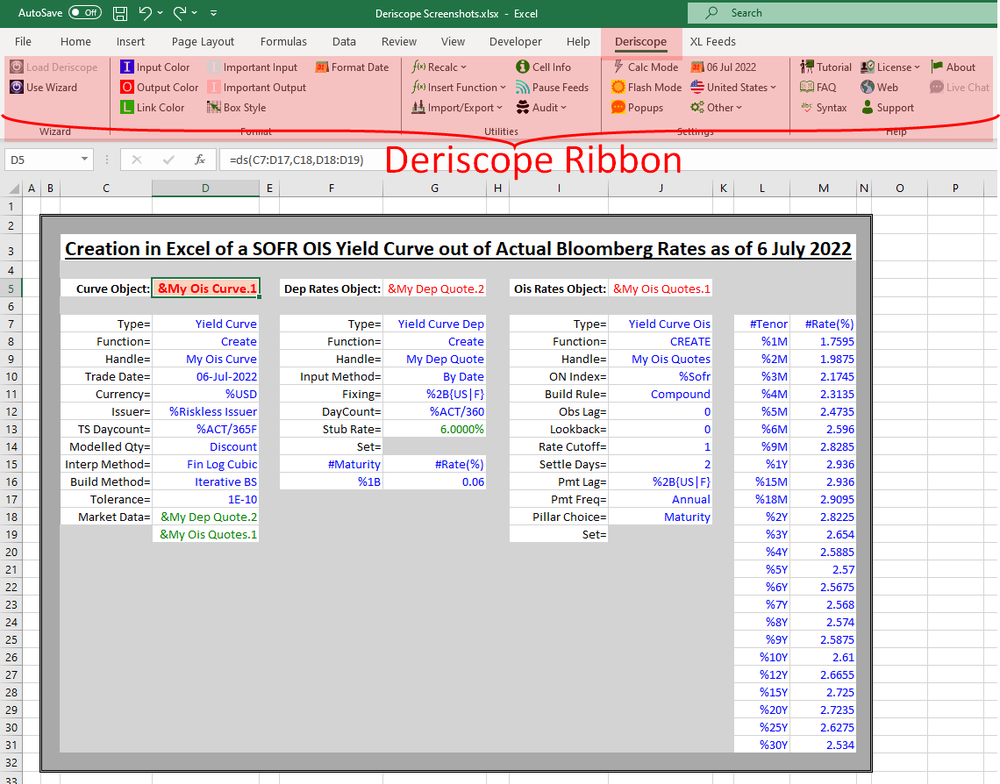Click the 2.534 rate cell

[x=823, y=744]
